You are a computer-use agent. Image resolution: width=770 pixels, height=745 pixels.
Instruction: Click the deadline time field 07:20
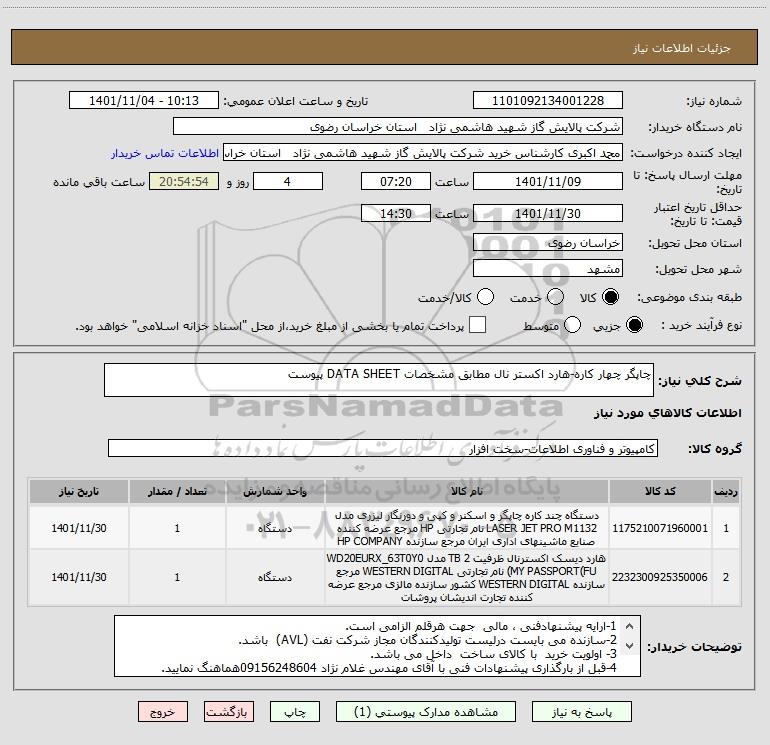396,181
